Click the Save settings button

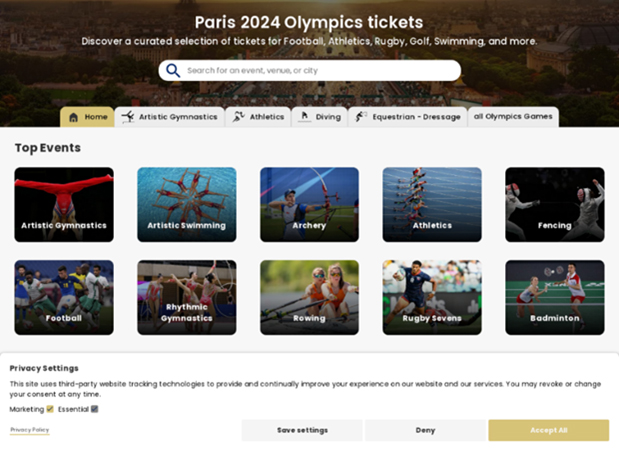click(x=302, y=430)
